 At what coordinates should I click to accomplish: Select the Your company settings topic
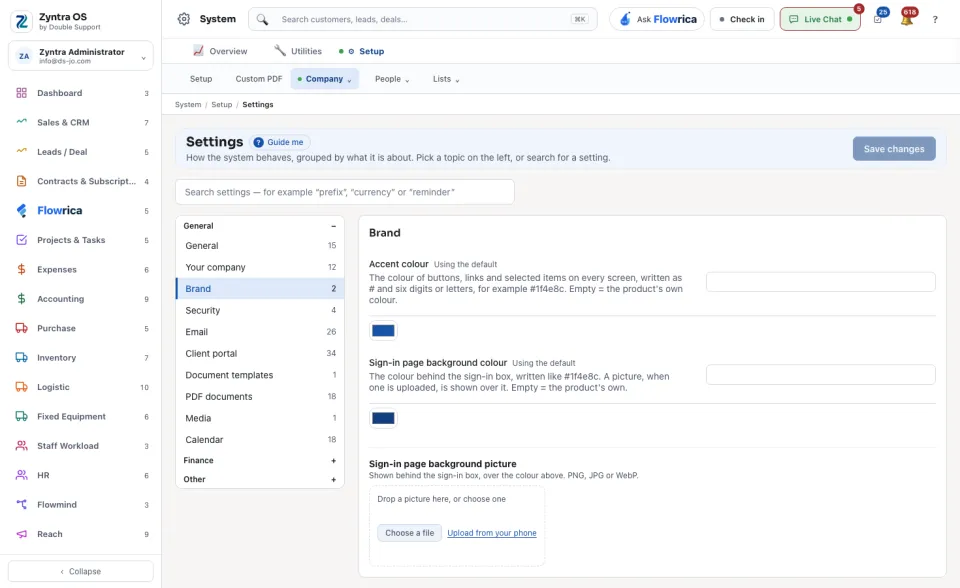click(260, 267)
